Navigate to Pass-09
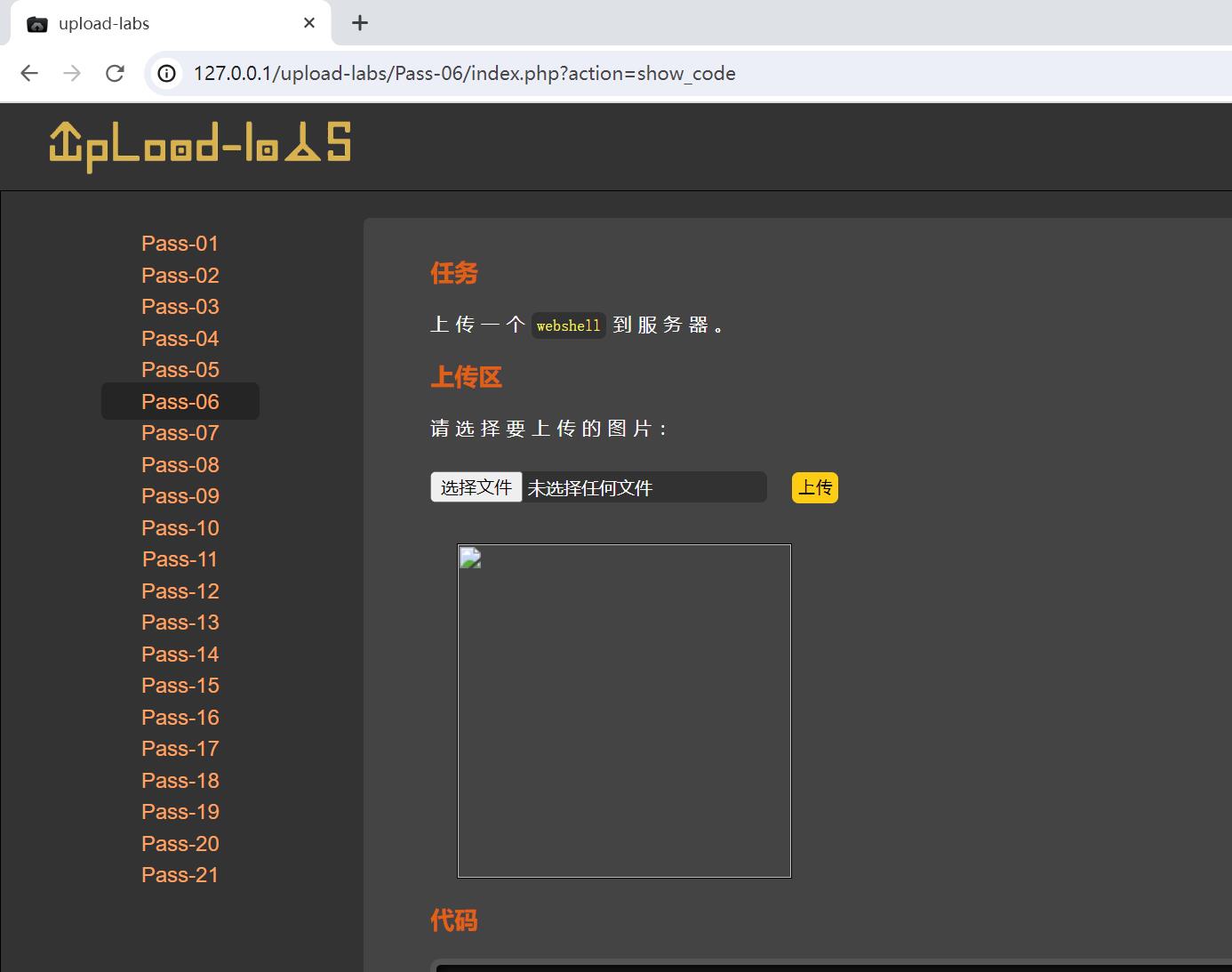This screenshot has height=972, width=1232. (x=180, y=496)
